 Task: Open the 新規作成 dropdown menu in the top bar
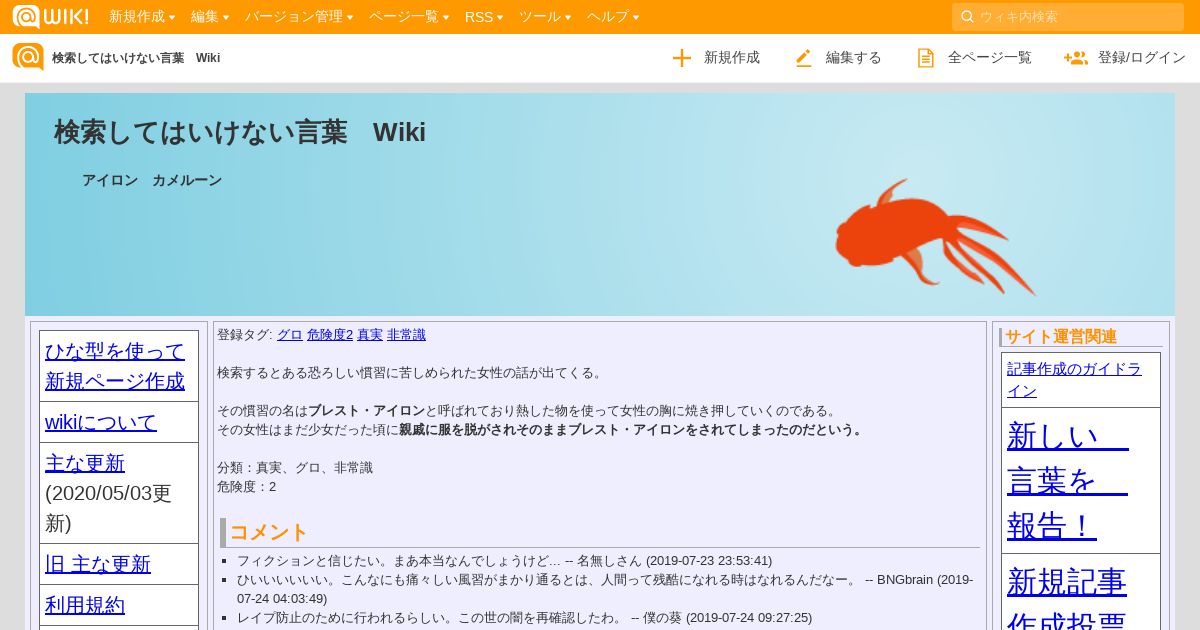(x=142, y=17)
